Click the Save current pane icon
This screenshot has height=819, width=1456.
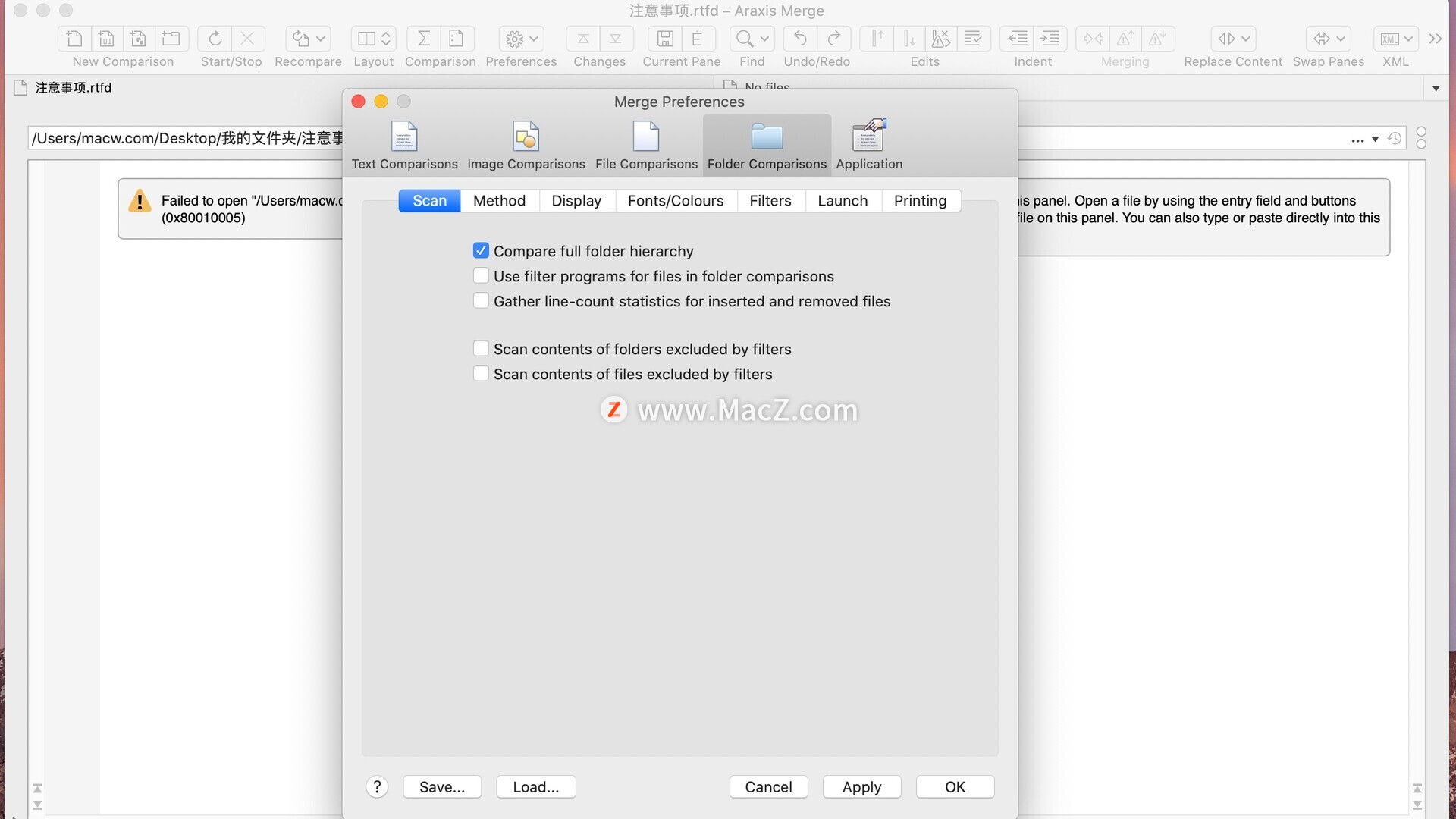665,39
